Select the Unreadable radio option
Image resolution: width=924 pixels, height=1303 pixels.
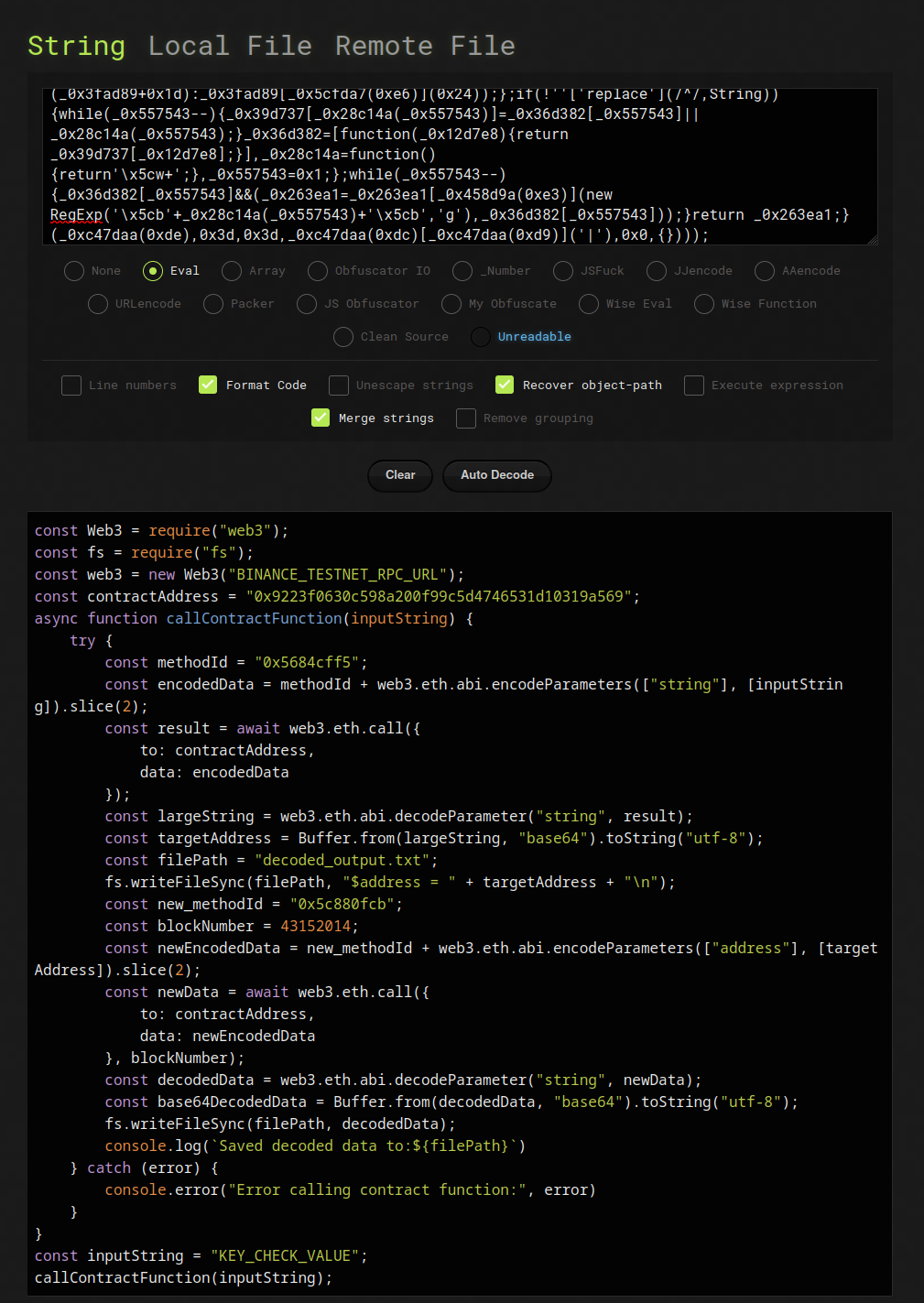(x=481, y=337)
